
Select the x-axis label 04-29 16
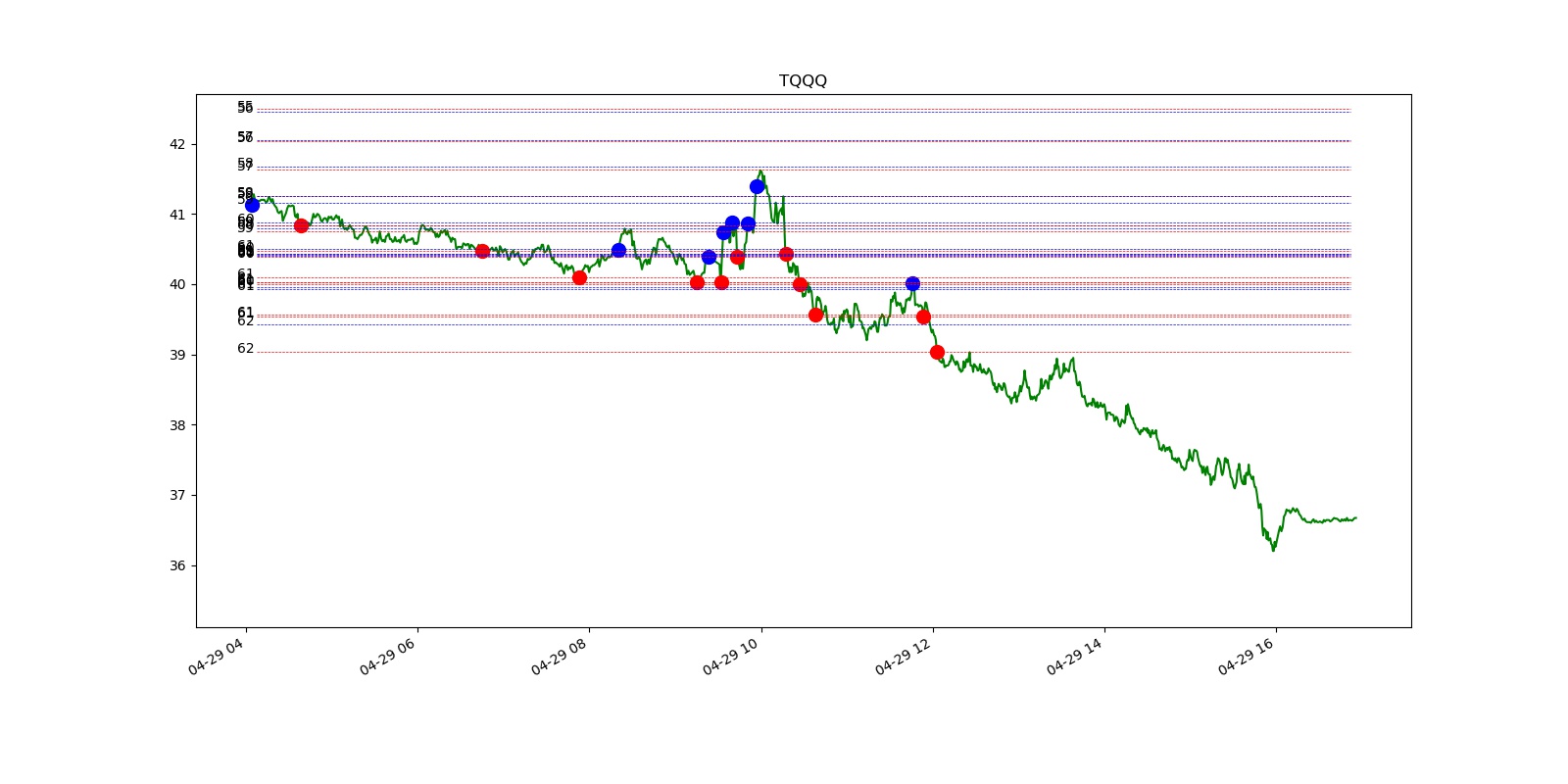(1246, 657)
